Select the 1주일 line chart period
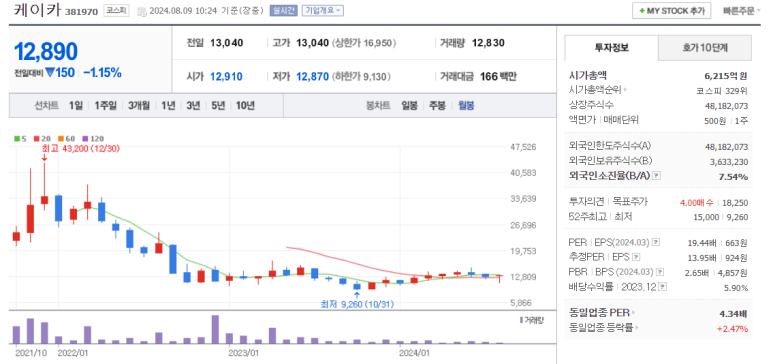Image resolution: width=773 pixels, height=364 pixels. (105, 105)
